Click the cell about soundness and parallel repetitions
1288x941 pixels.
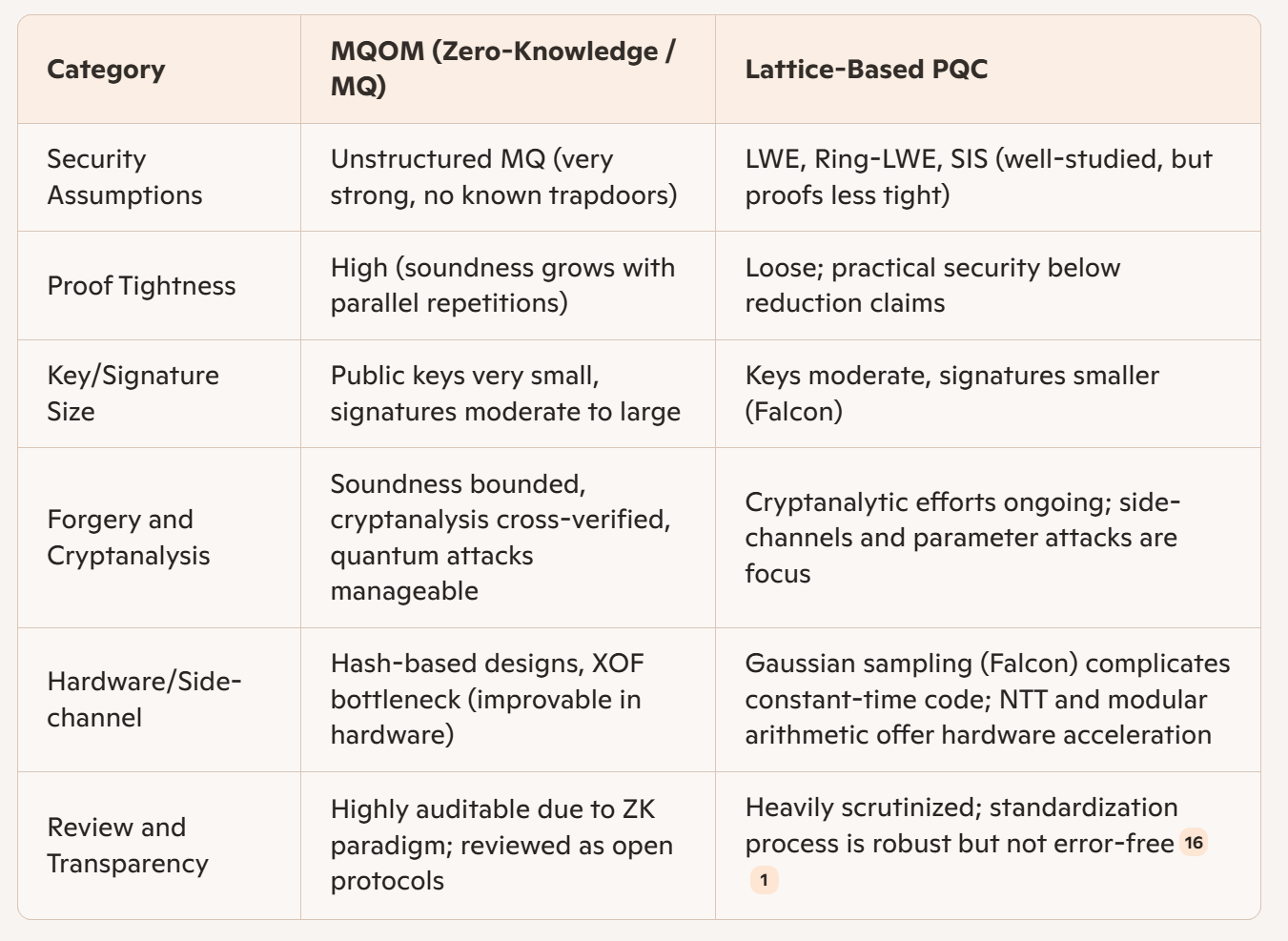click(502, 286)
